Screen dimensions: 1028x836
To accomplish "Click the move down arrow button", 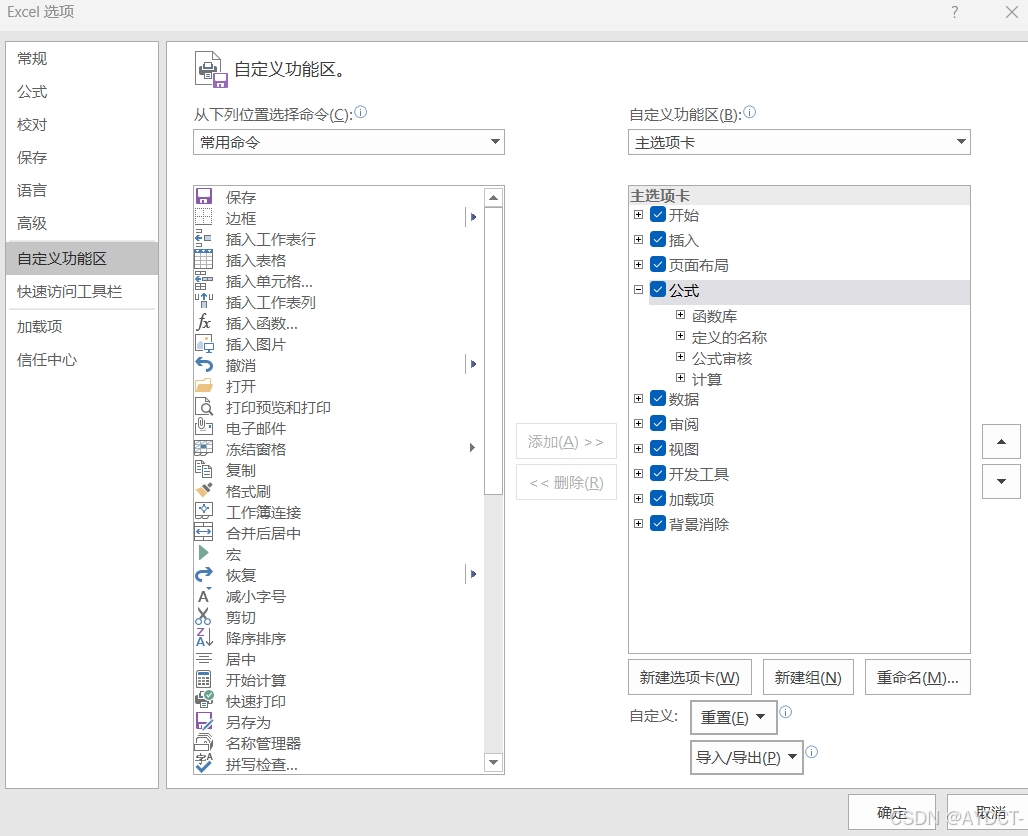I will click(x=1001, y=481).
